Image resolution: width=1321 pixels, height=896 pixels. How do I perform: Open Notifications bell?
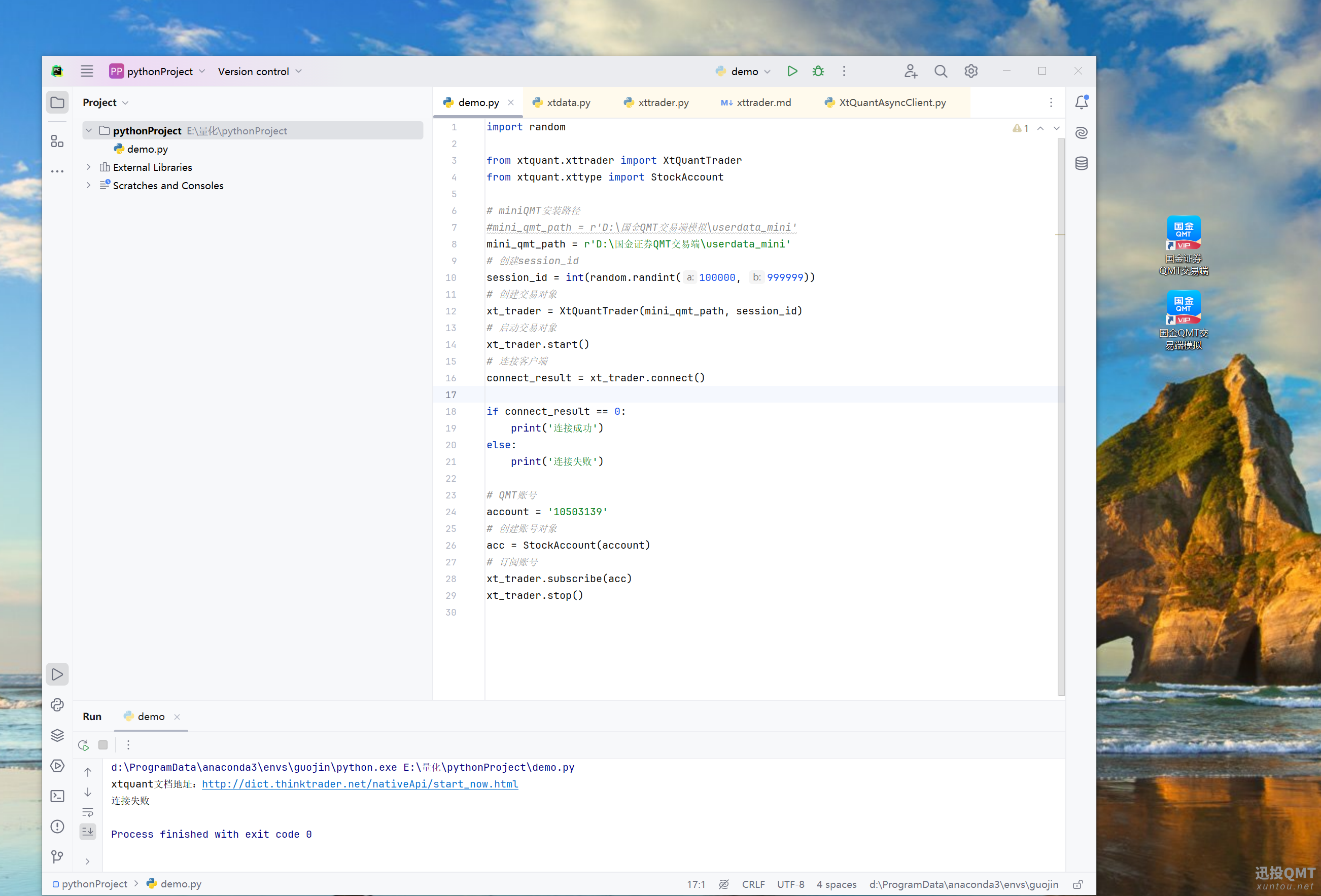click(1081, 102)
